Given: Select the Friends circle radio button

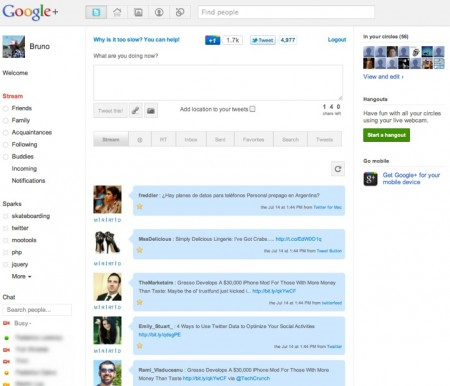Looking at the screenshot, I should (x=5, y=108).
